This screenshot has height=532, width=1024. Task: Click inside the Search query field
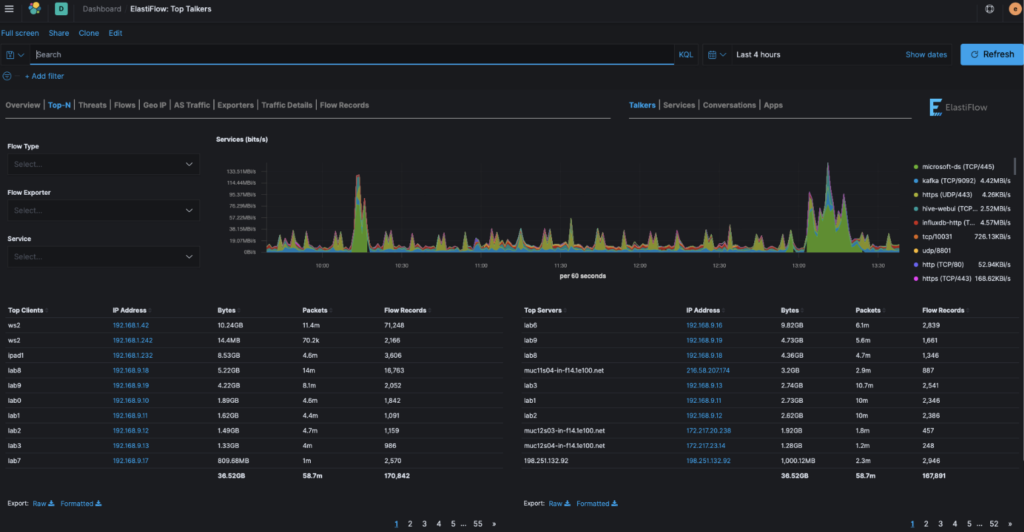click(353, 55)
